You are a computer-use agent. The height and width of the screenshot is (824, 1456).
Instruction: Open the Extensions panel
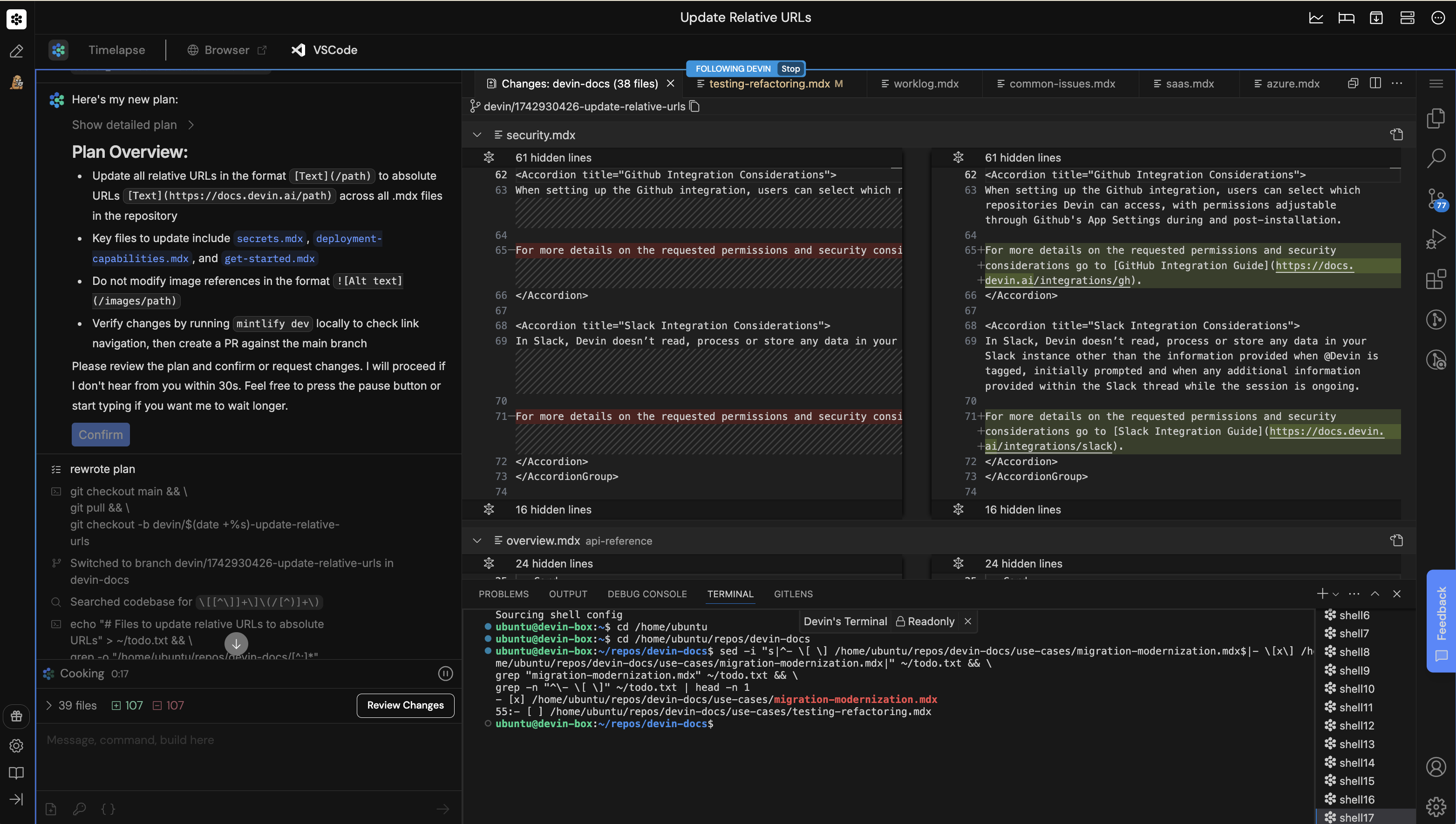(1436, 278)
